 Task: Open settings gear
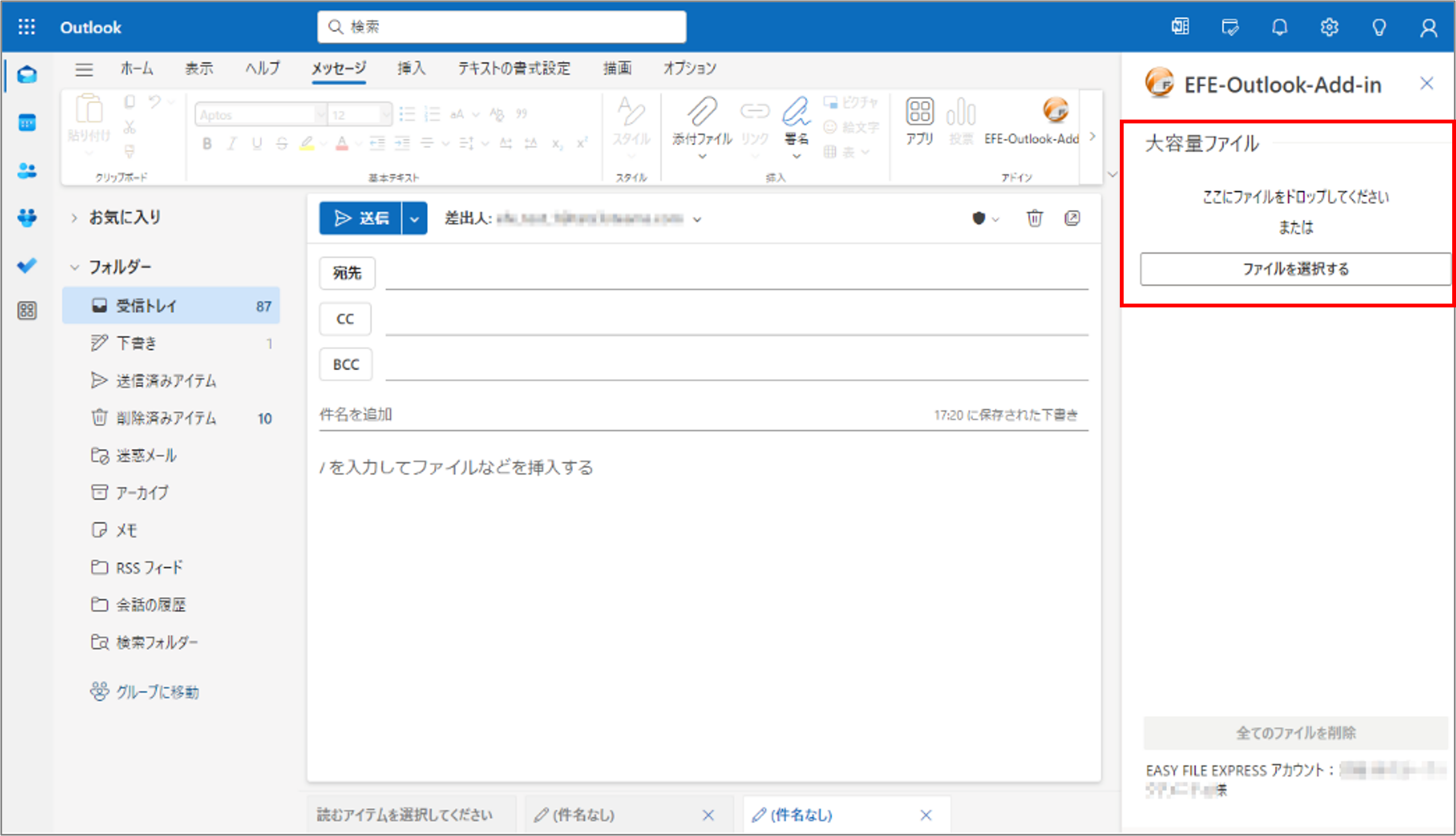1329,27
